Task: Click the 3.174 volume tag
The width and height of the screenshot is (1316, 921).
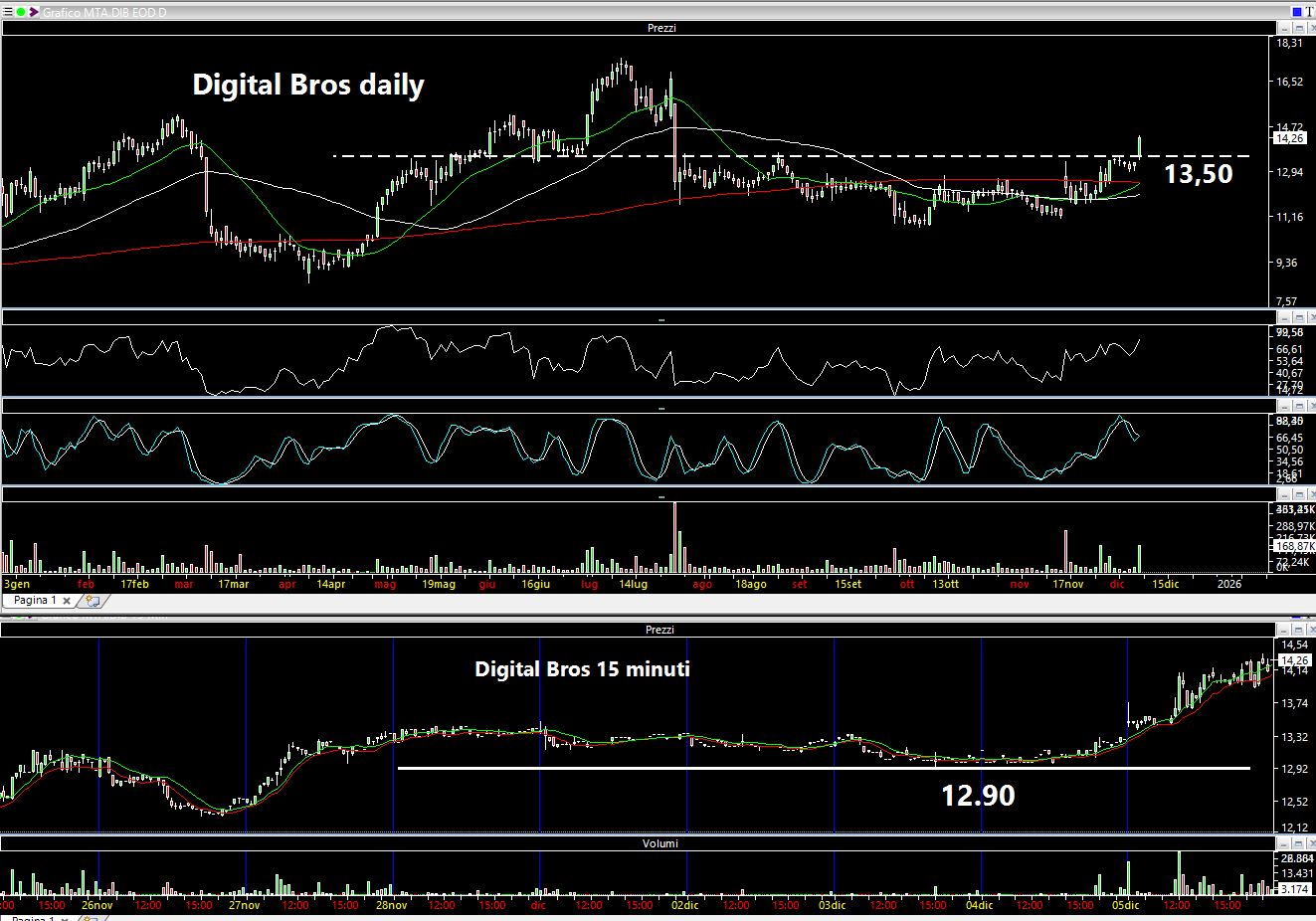Action: [x=1295, y=888]
